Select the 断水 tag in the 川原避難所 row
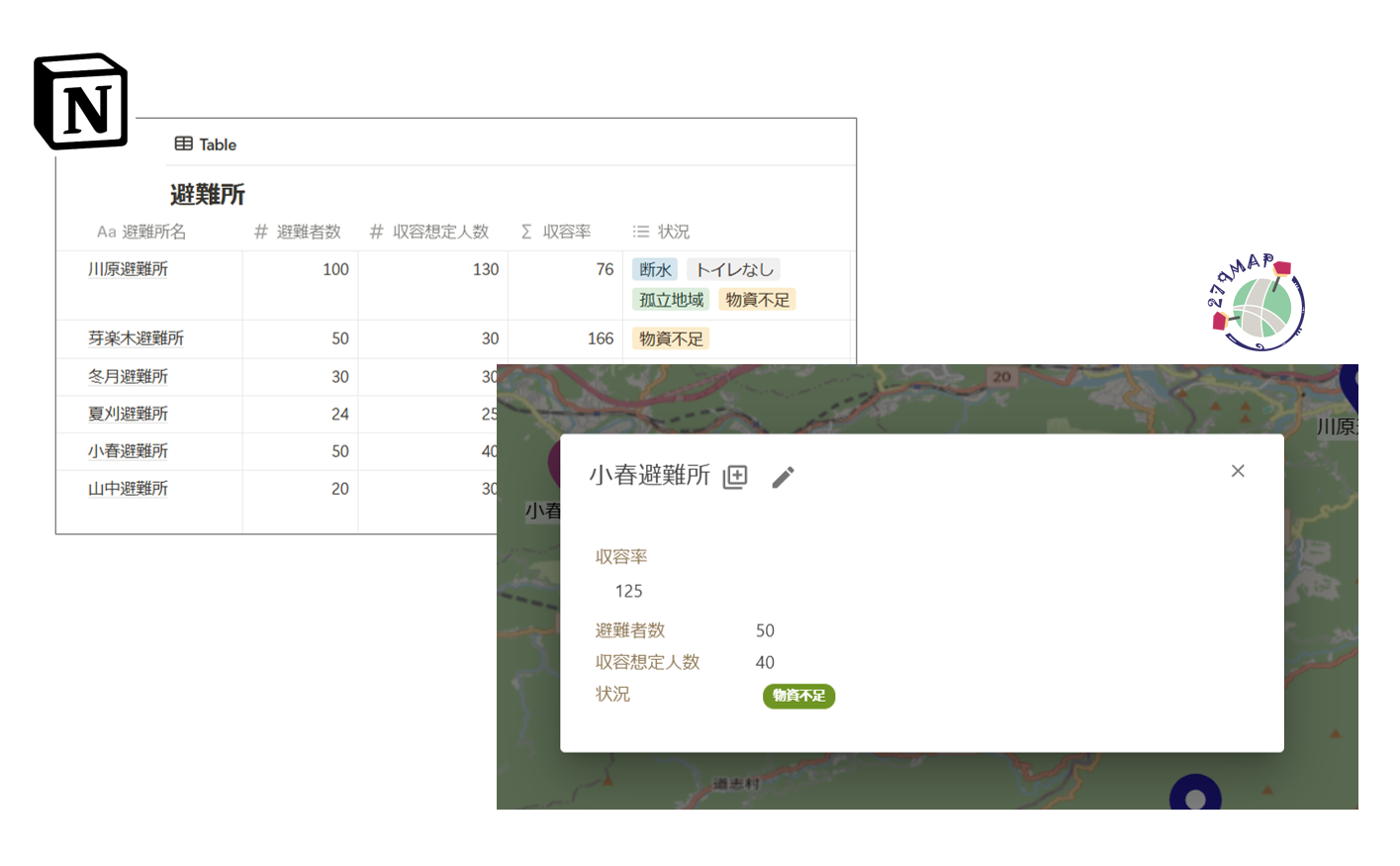The image size is (1400, 866). (x=655, y=268)
